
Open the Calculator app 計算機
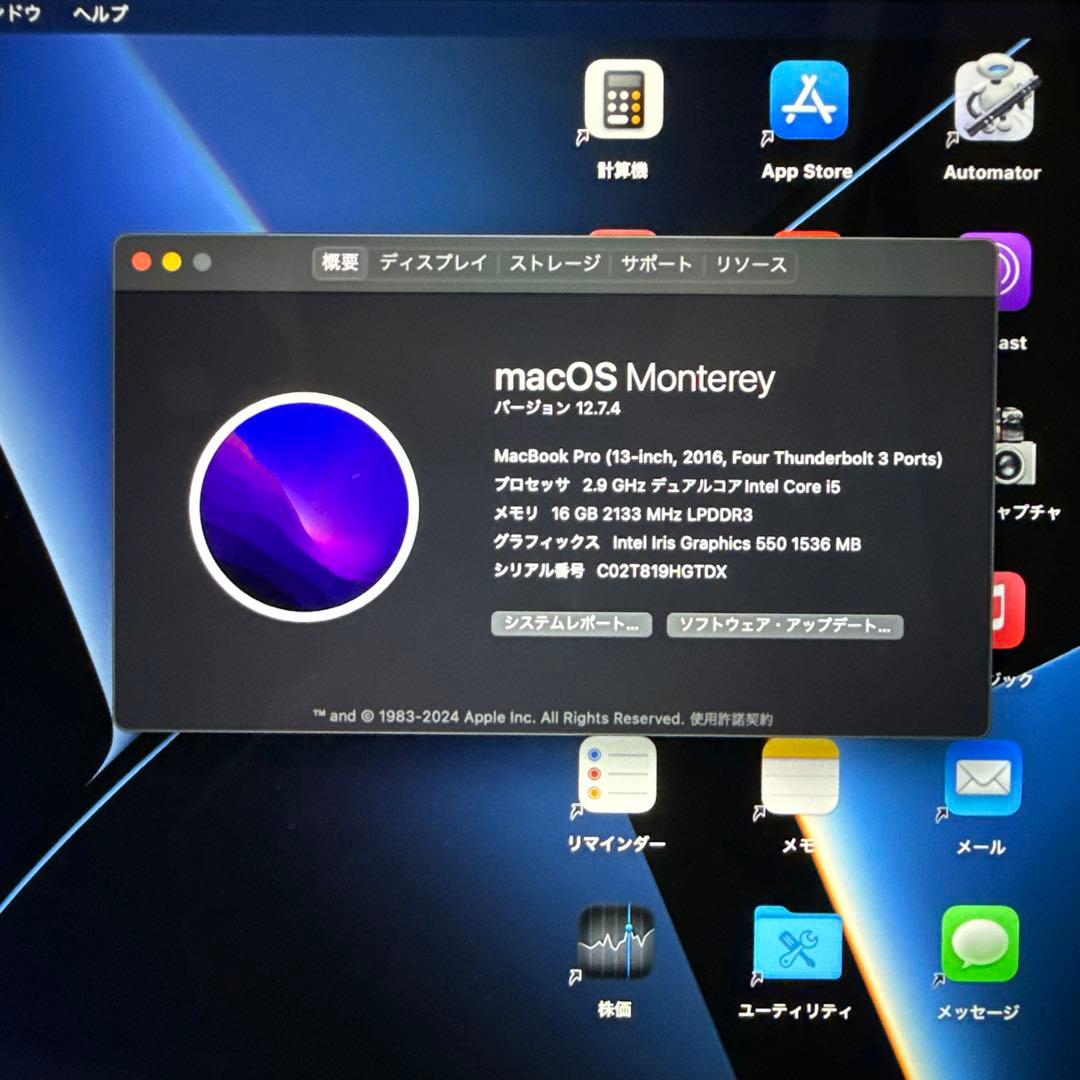click(x=622, y=100)
